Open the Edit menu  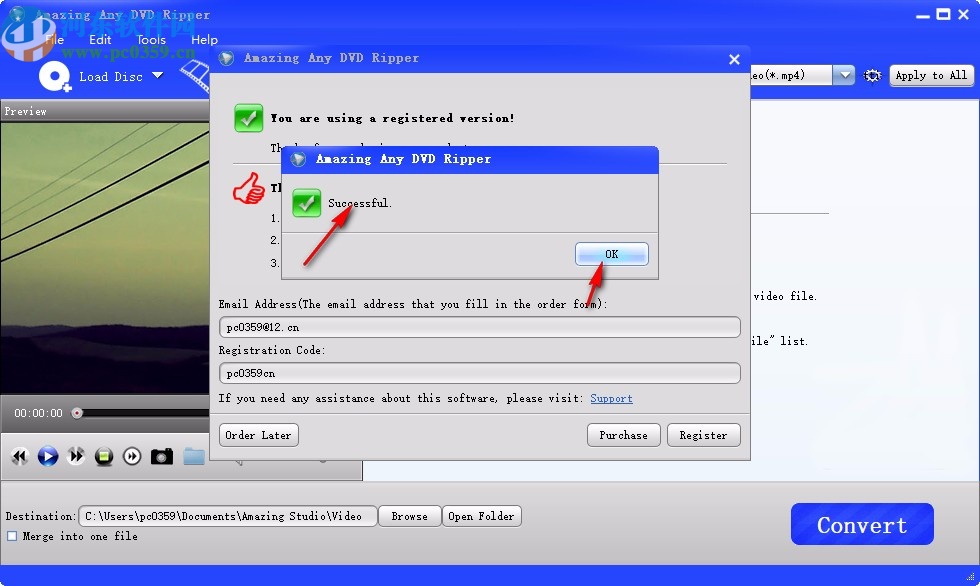click(x=99, y=39)
